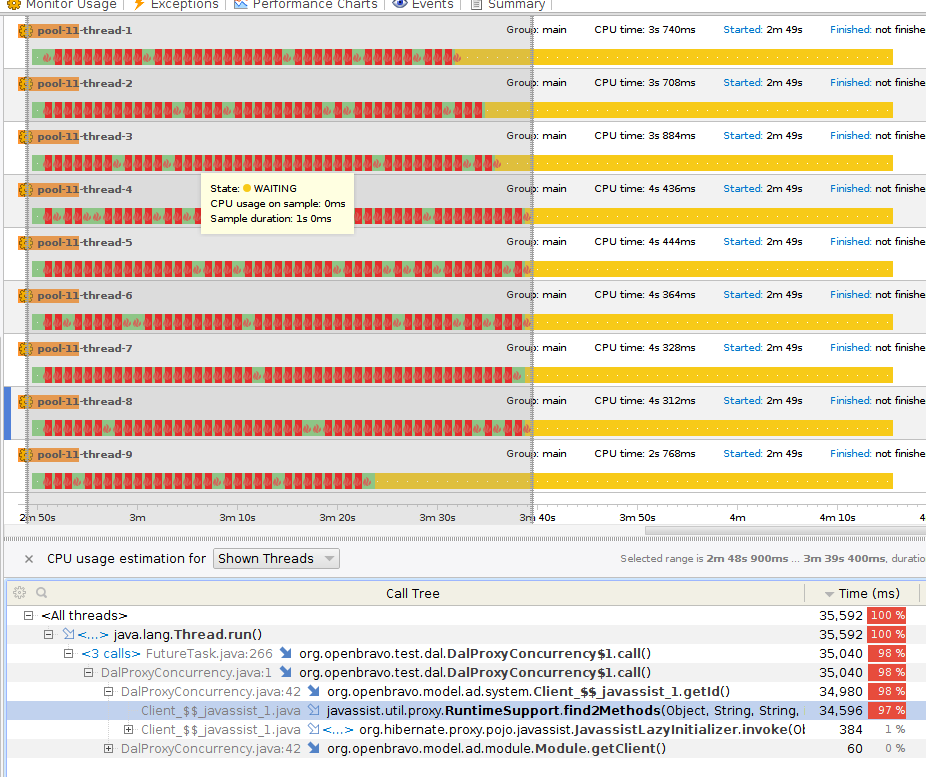Screen dimensions: 926x777
Task: Click the pool-11-thread-9 thread icon
Action: 26,455
